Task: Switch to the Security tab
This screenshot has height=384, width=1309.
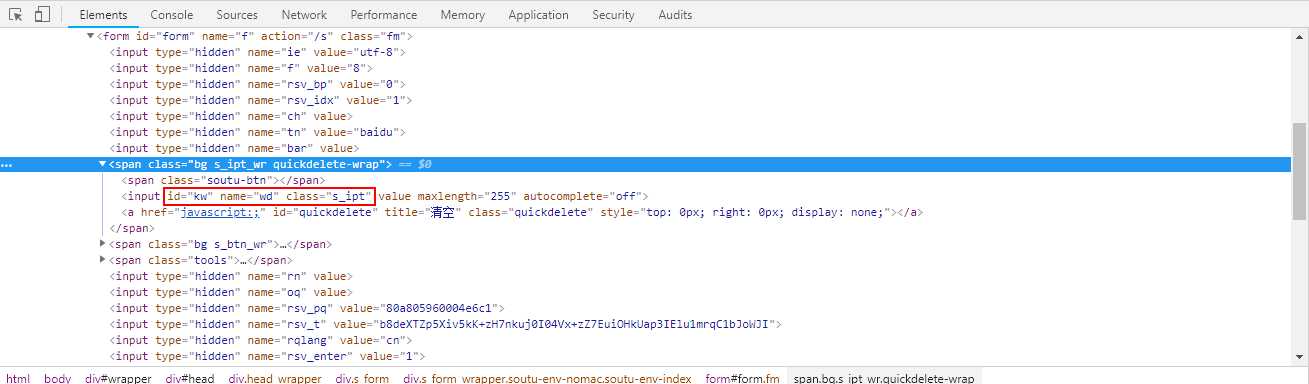Action: pos(613,15)
